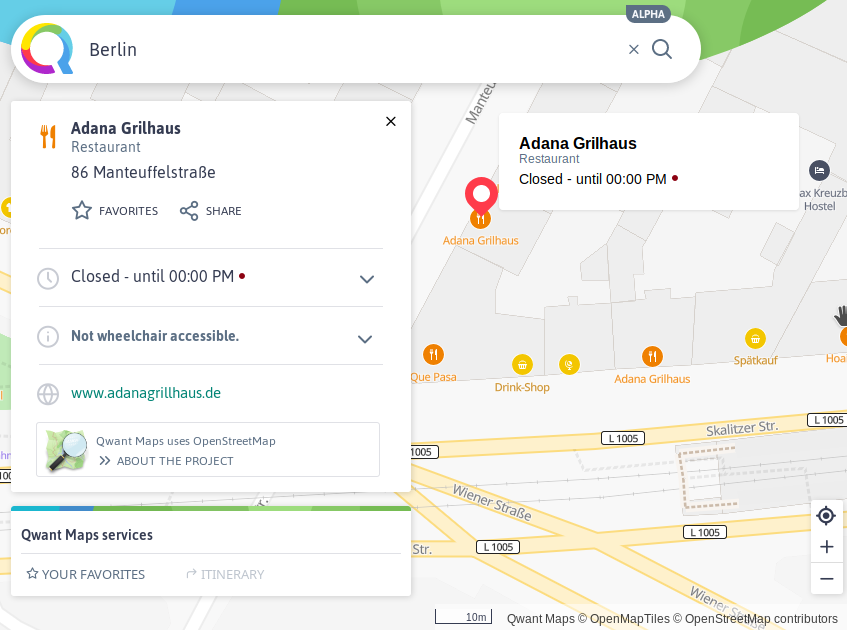Select the Que Pasa restaurant marker

coord(433,354)
